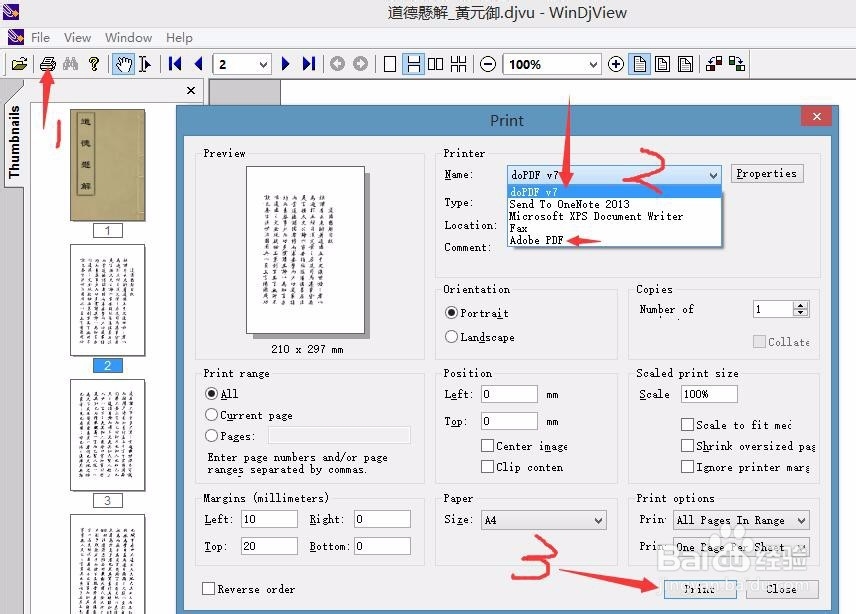Screen dimensions: 856x614
Task: Collapse the printer Name dropdown
Action: tap(713, 175)
